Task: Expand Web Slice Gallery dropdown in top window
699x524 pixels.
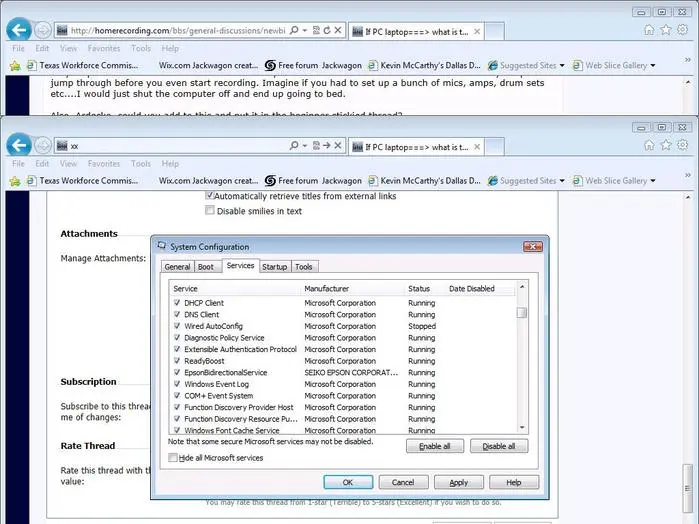Action: 653,66
